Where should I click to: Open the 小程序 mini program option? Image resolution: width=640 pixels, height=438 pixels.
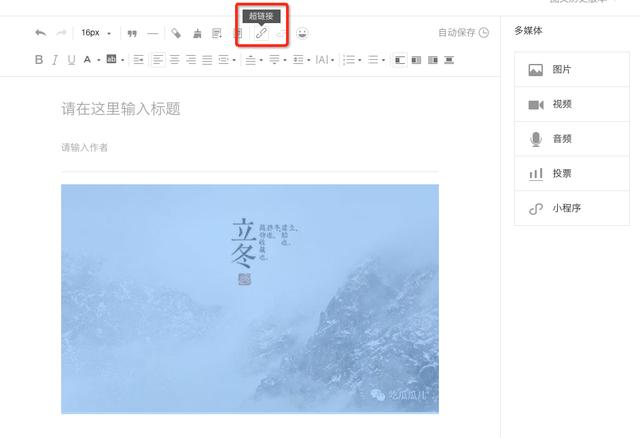[566, 209]
